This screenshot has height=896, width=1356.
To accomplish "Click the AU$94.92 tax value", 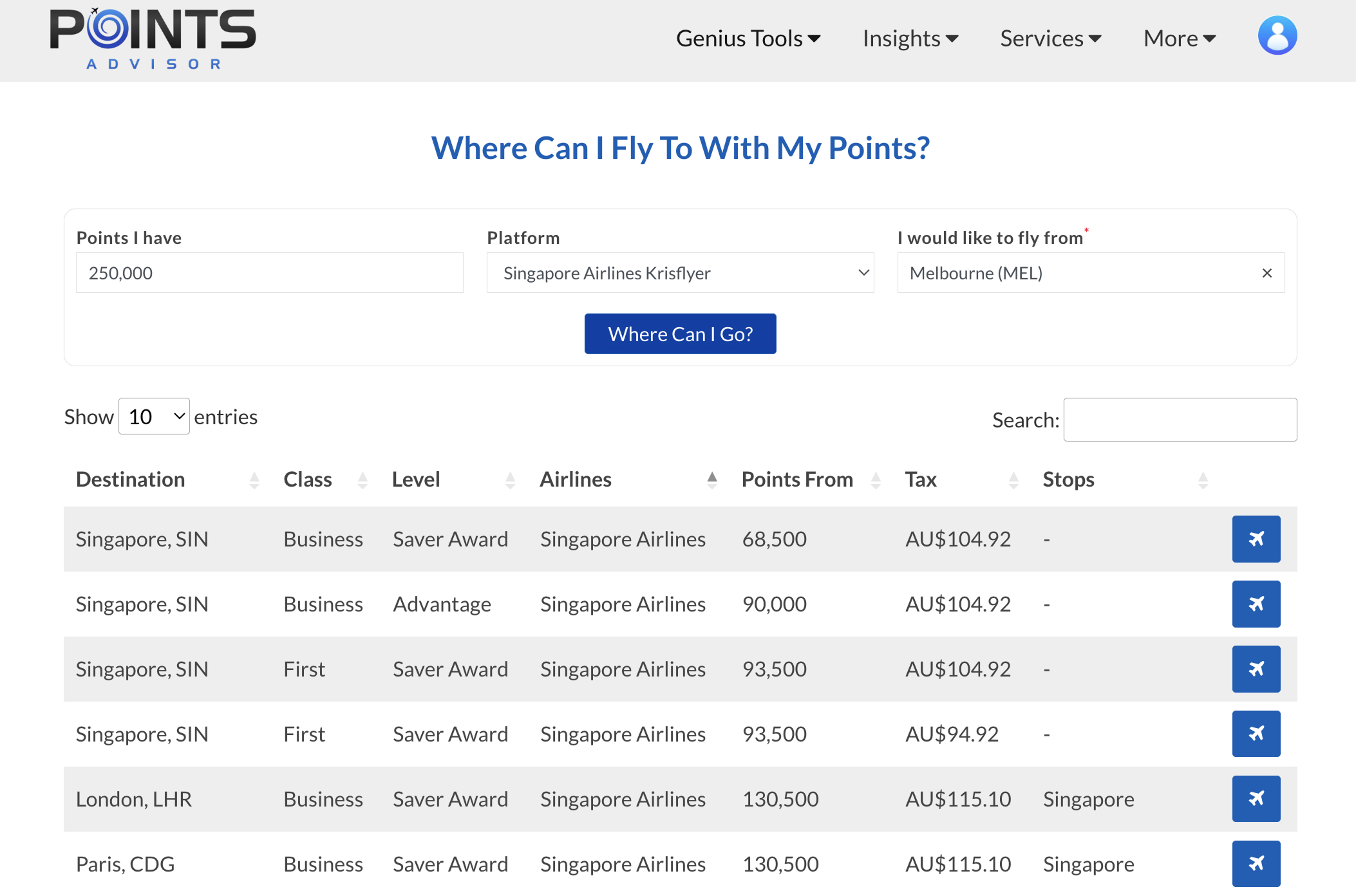I will coord(952,734).
